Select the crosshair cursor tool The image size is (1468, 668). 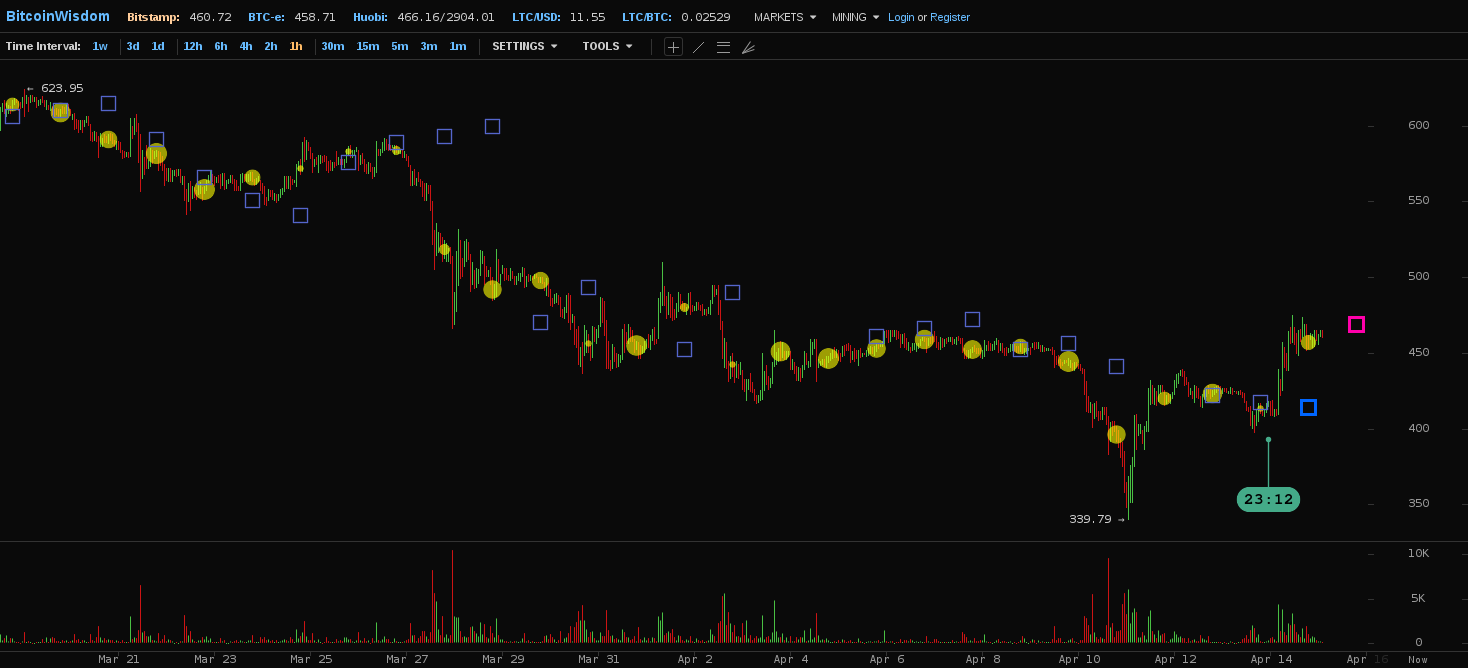(673, 47)
